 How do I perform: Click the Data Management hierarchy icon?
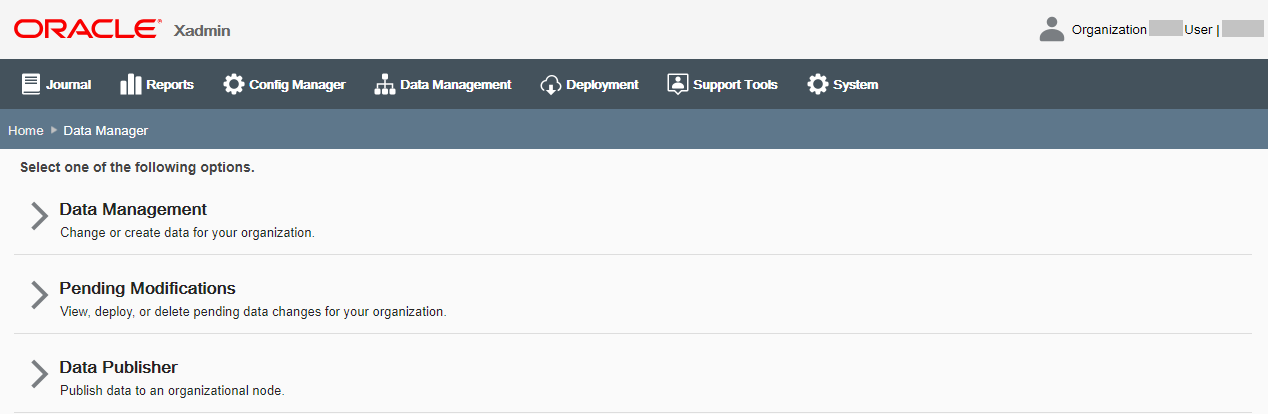click(x=385, y=85)
